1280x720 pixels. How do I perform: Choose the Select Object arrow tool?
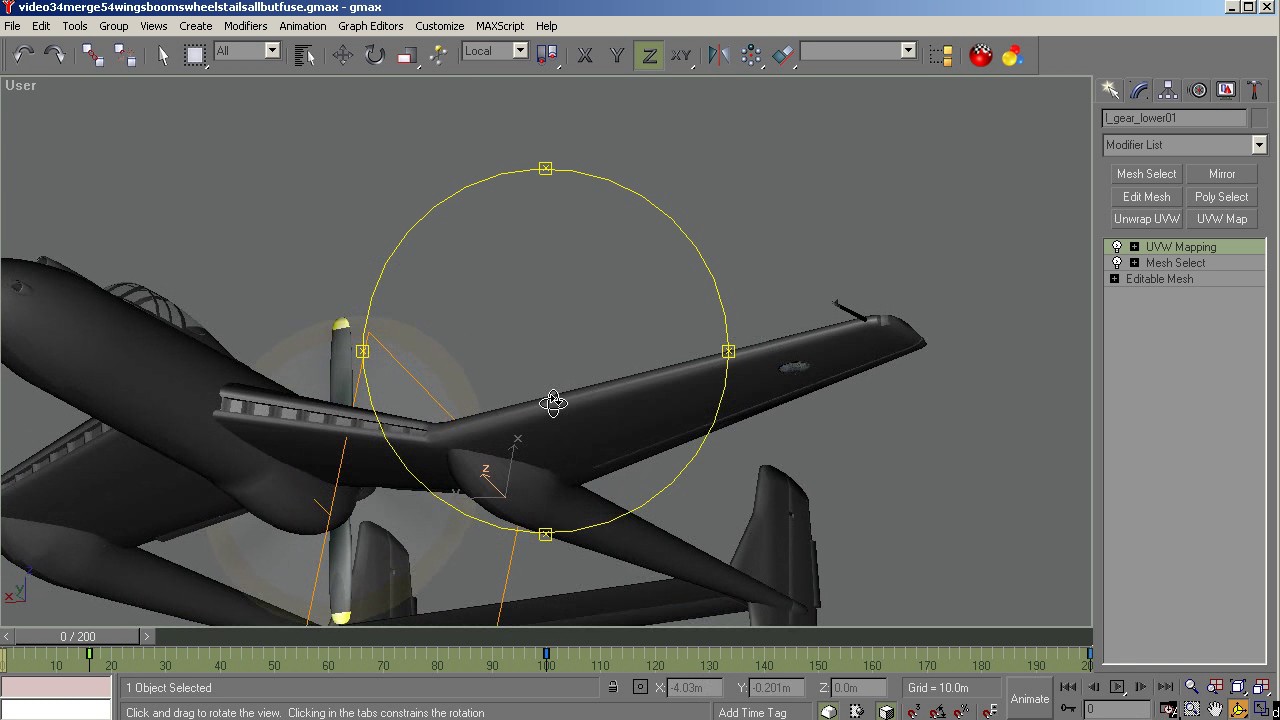(164, 55)
